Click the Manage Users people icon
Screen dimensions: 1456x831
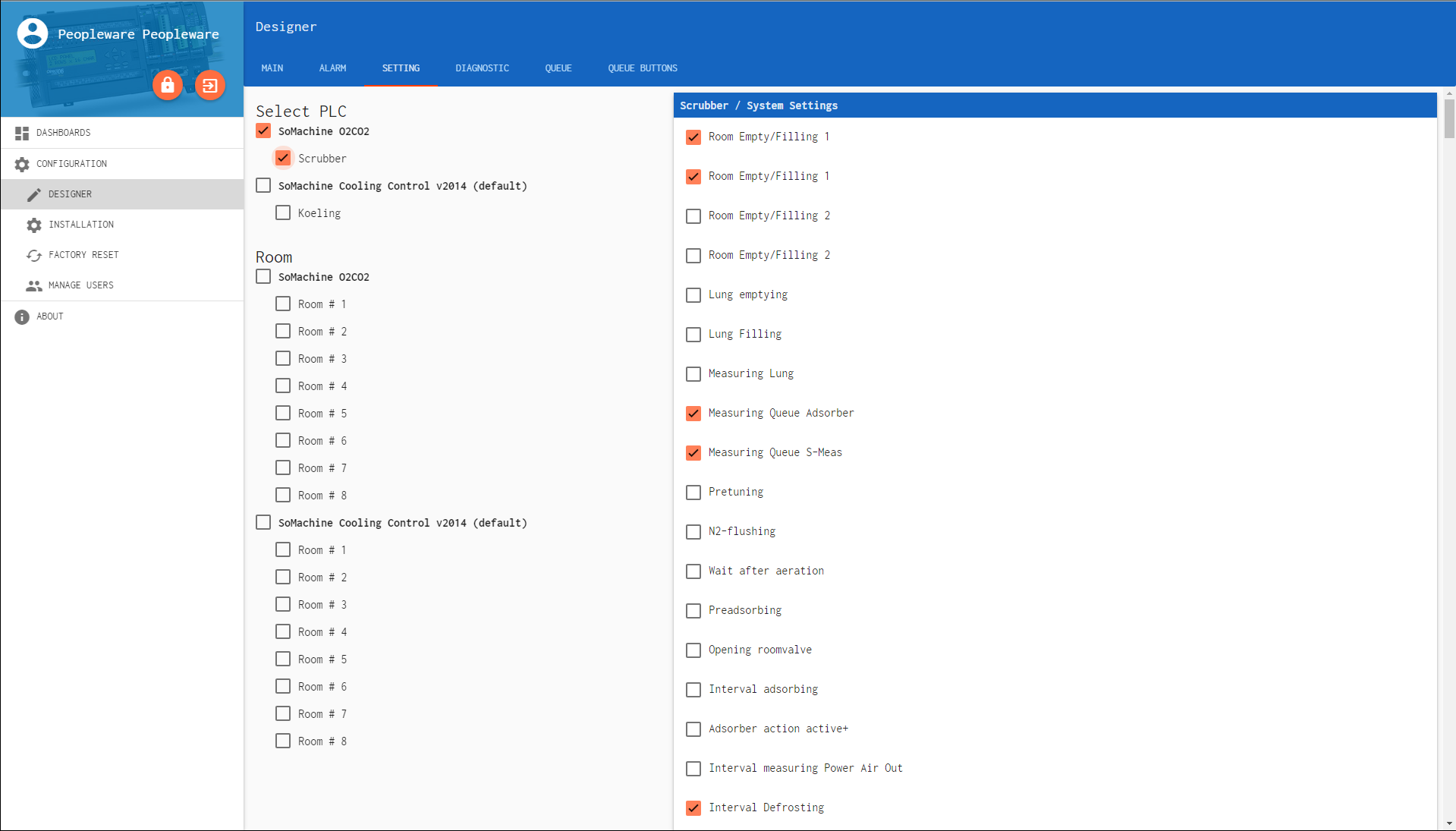pos(34,286)
